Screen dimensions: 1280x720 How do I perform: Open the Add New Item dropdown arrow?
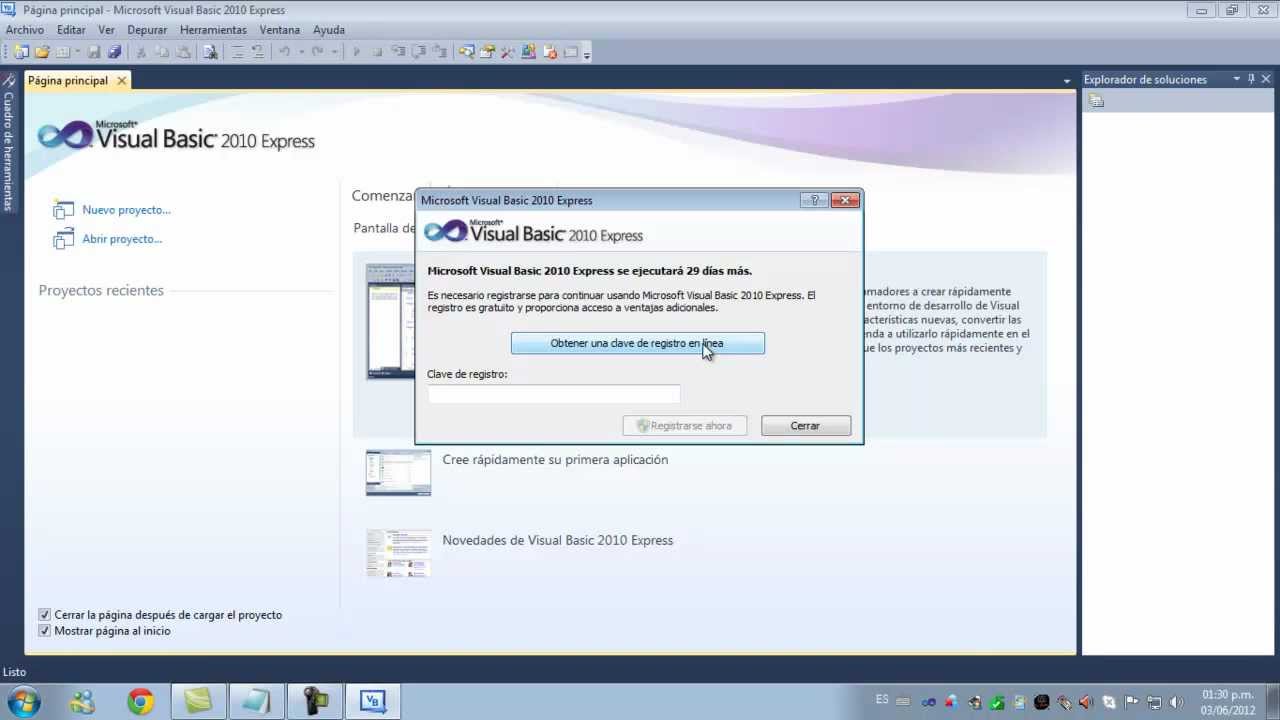click(x=77, y=51)
